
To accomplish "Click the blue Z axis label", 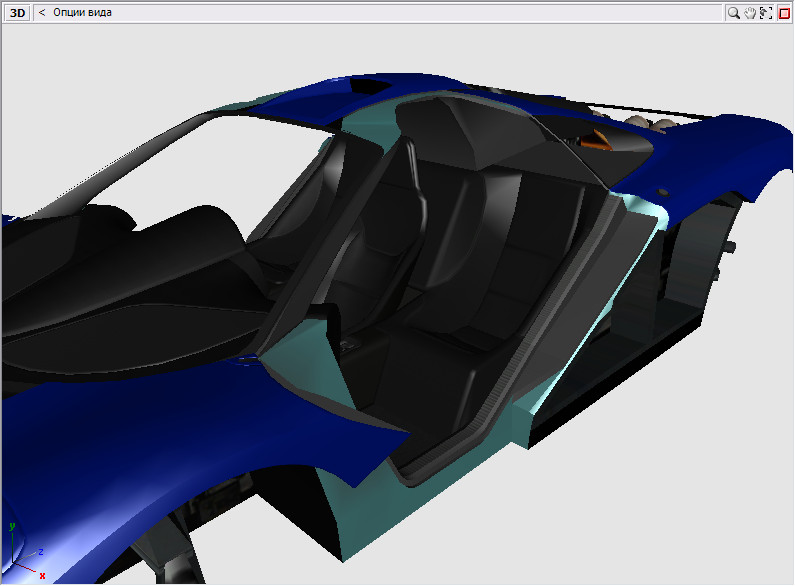I will pyautogui.click(x=40, y=551).
